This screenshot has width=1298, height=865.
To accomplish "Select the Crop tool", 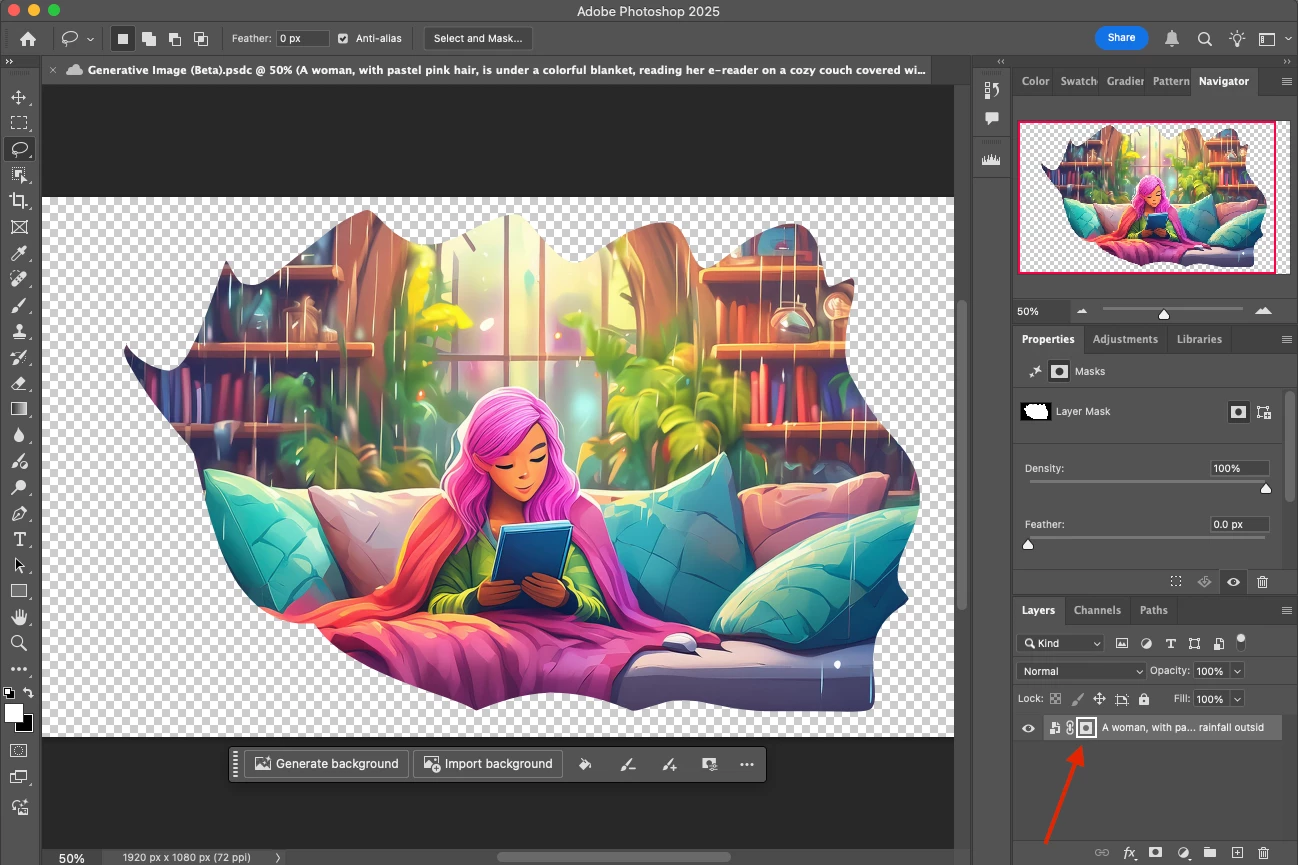I will tap(18, 201).
